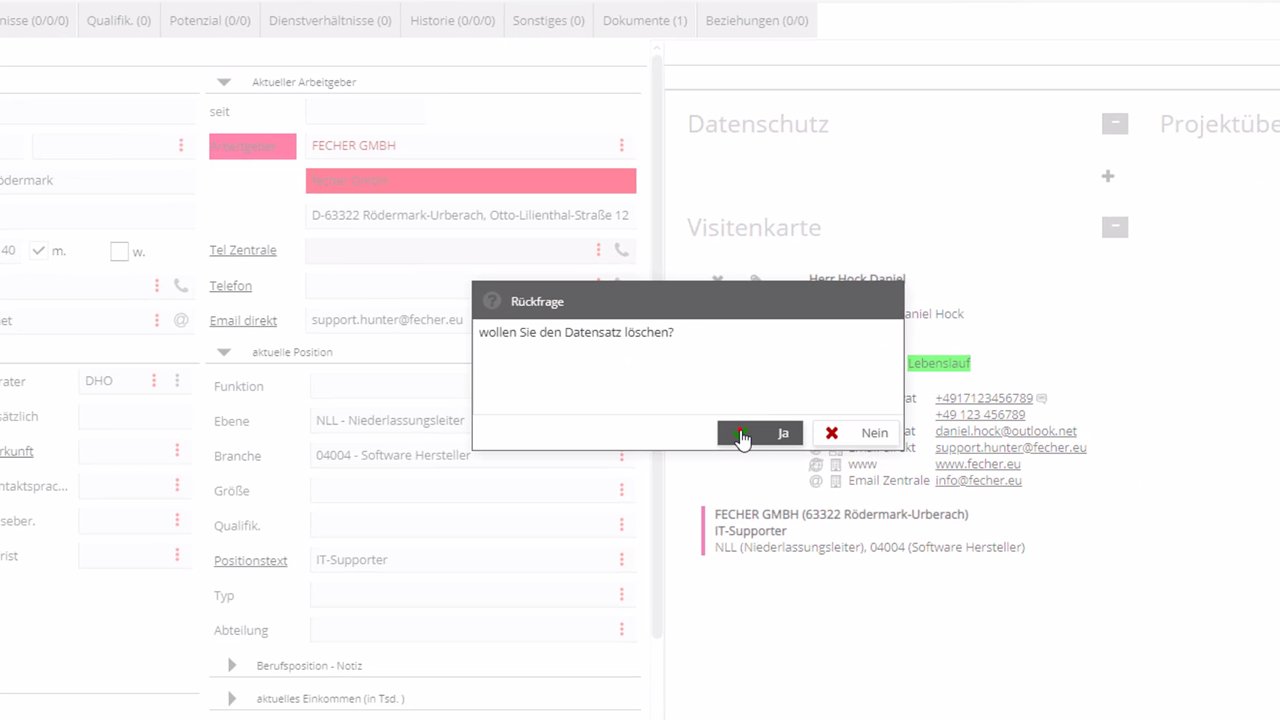Open the three-dot menu in Typ row
Viewport: 1280px width, 720px height.
[621, 595]
